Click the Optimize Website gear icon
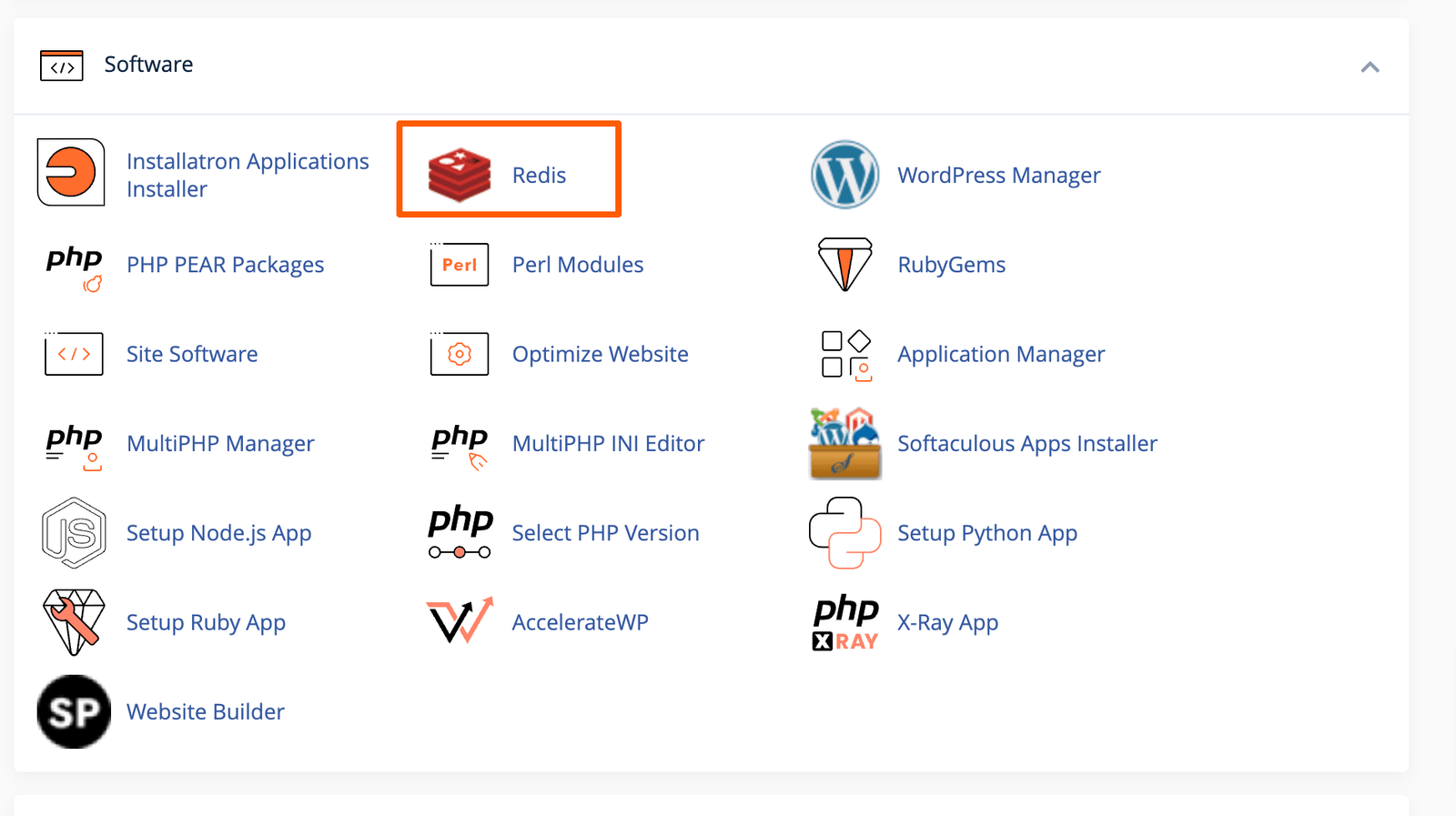The image size is (1456, 816). pyautogui.click(x=460, y=354)
